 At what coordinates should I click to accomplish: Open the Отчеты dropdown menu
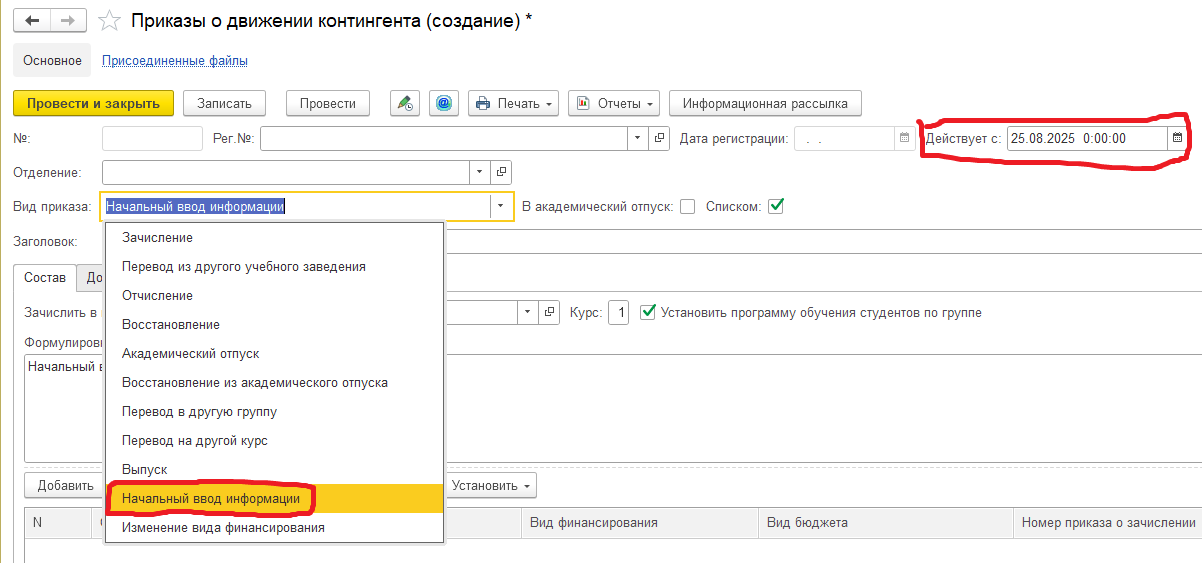tap(614, 103)
